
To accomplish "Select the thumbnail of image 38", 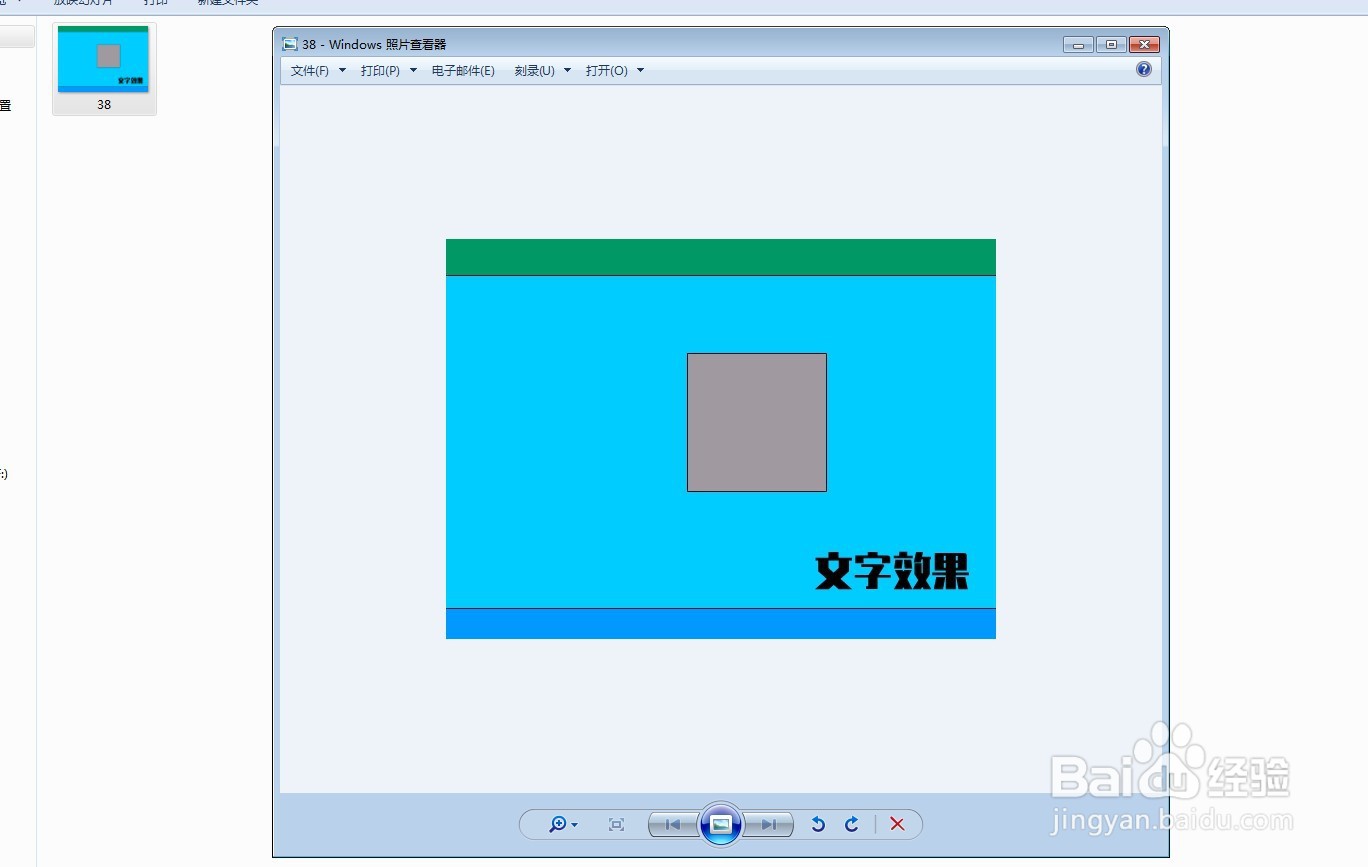I will click(x=104, y=59).
